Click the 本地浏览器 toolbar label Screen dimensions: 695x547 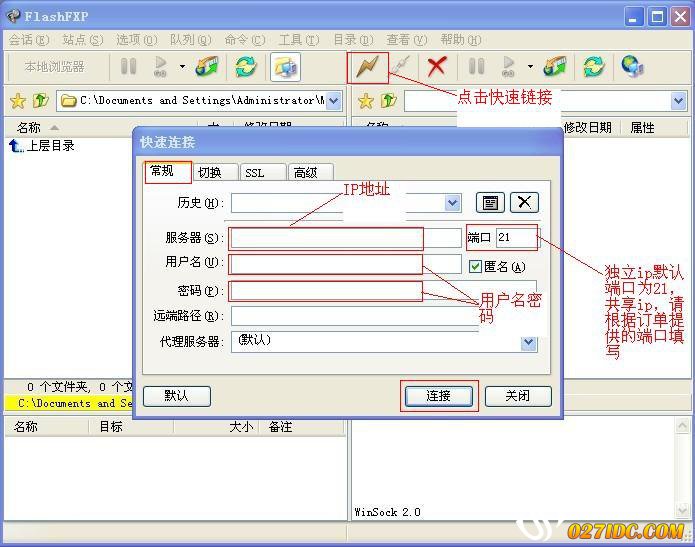[55, 66]
